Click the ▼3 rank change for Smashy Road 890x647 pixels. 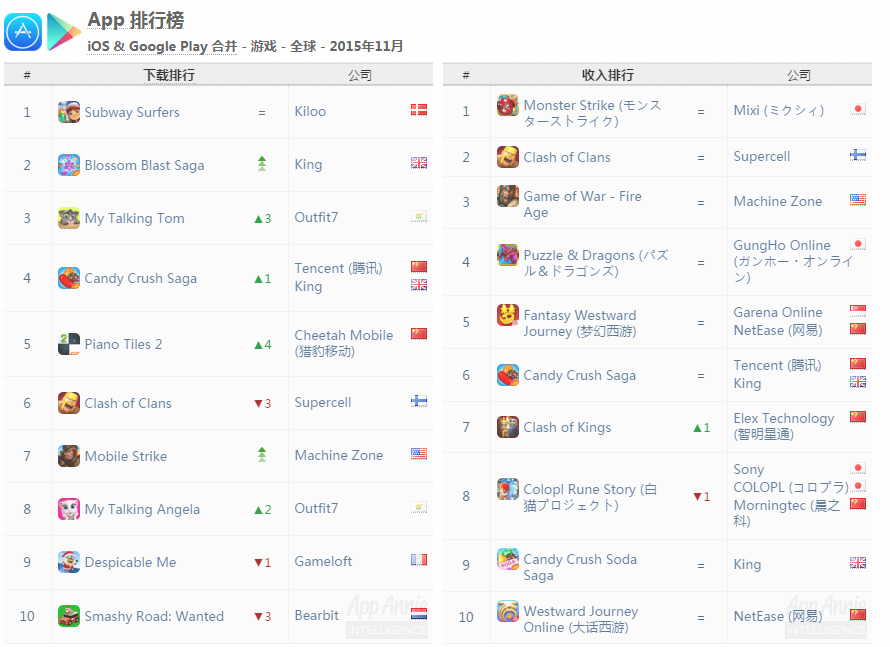pyautogui.click(x=262, y=616)
